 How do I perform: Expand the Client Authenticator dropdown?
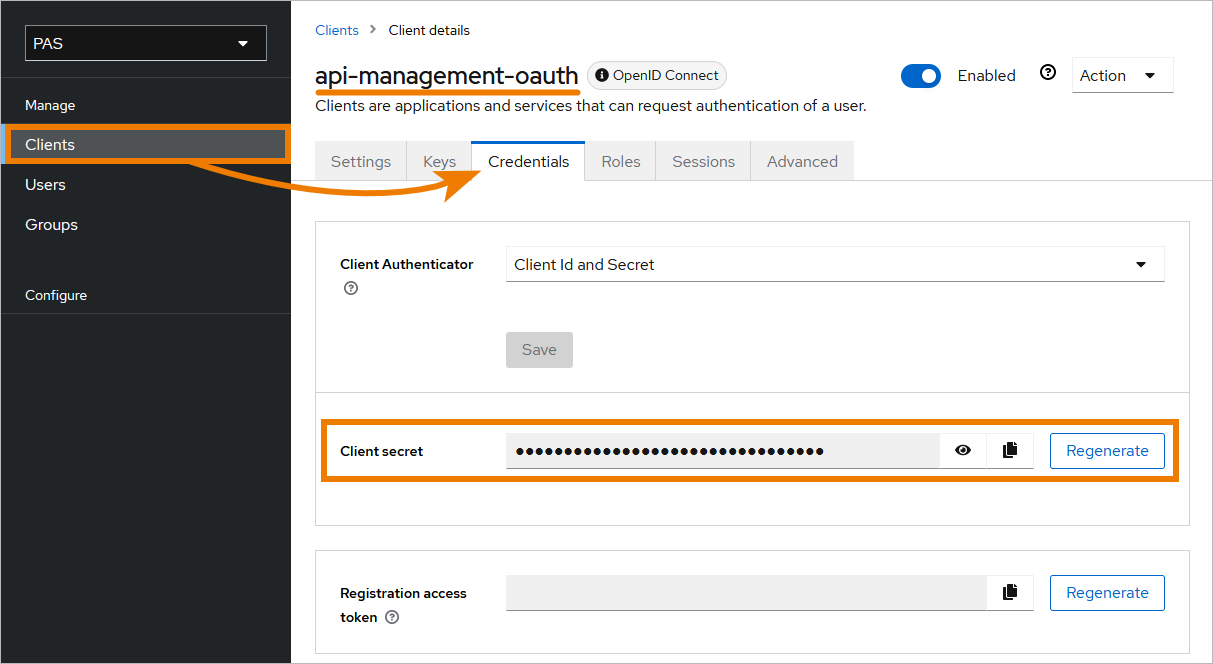(x=835, y=265)
